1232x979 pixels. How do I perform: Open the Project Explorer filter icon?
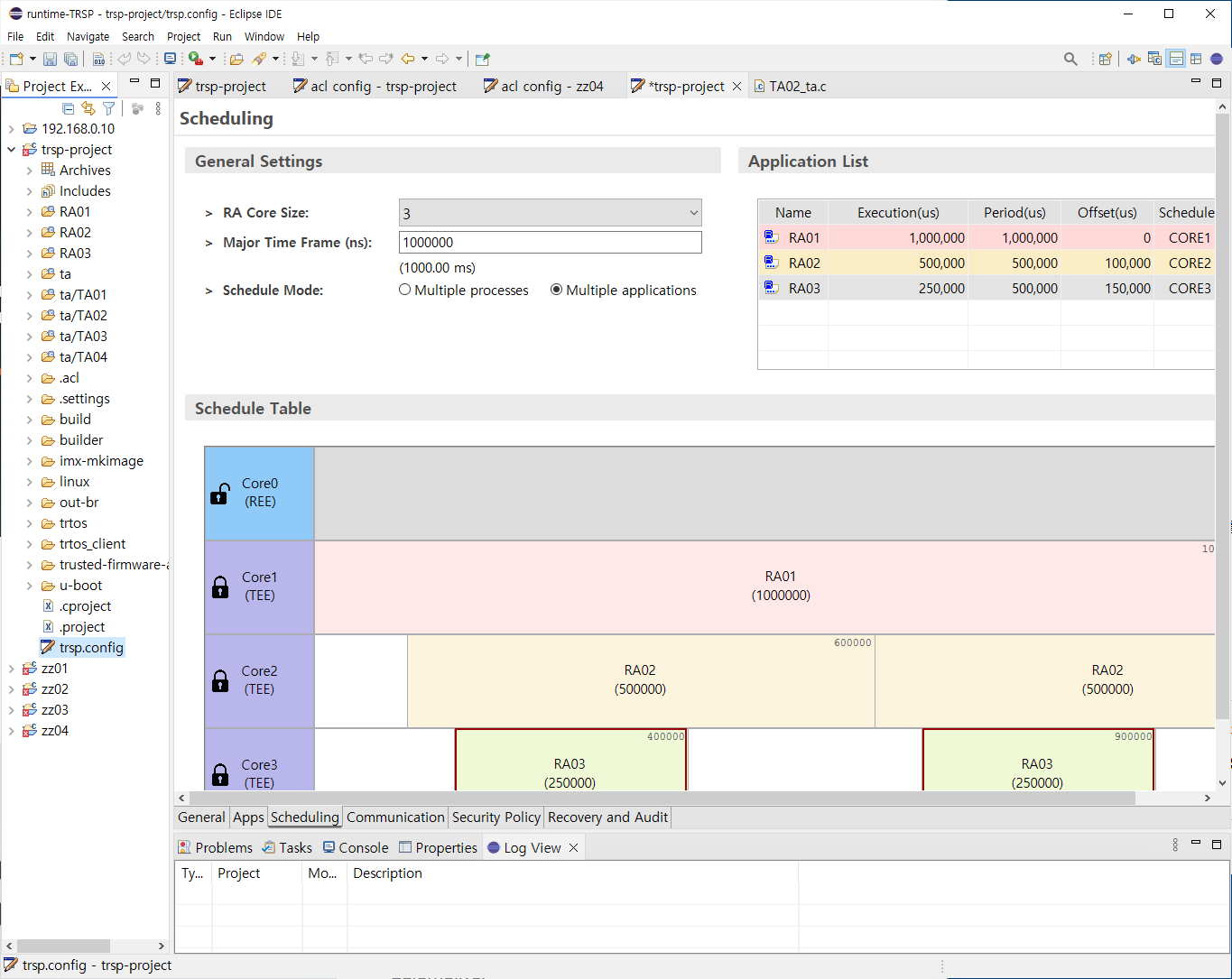[x=108, y=108]
